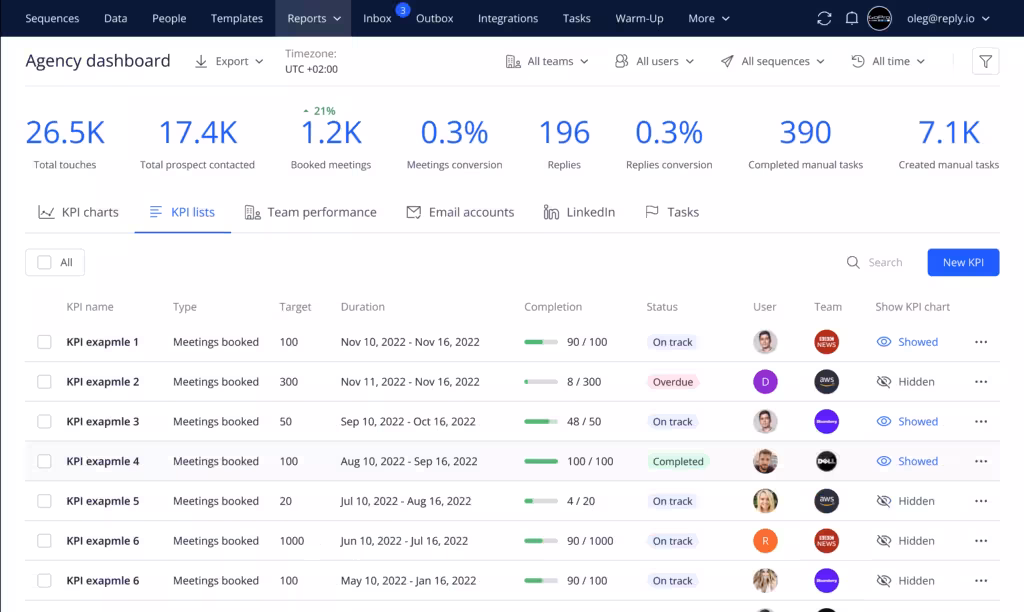Click the completion progress bar of KPI exapmle 4
Viewport: 1024px width, 612px height.
pyautogui.click(x=541, y=462)
